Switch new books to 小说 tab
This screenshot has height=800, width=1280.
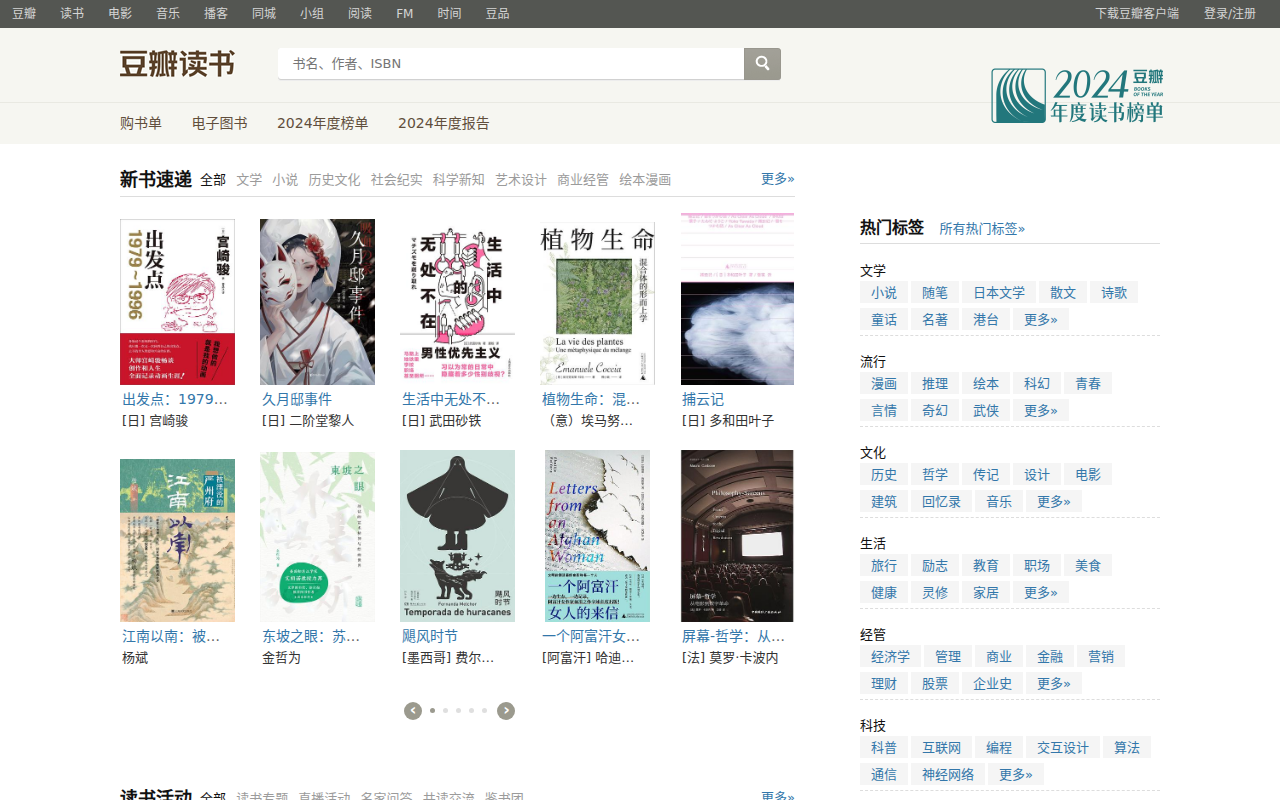coord(285,180)
